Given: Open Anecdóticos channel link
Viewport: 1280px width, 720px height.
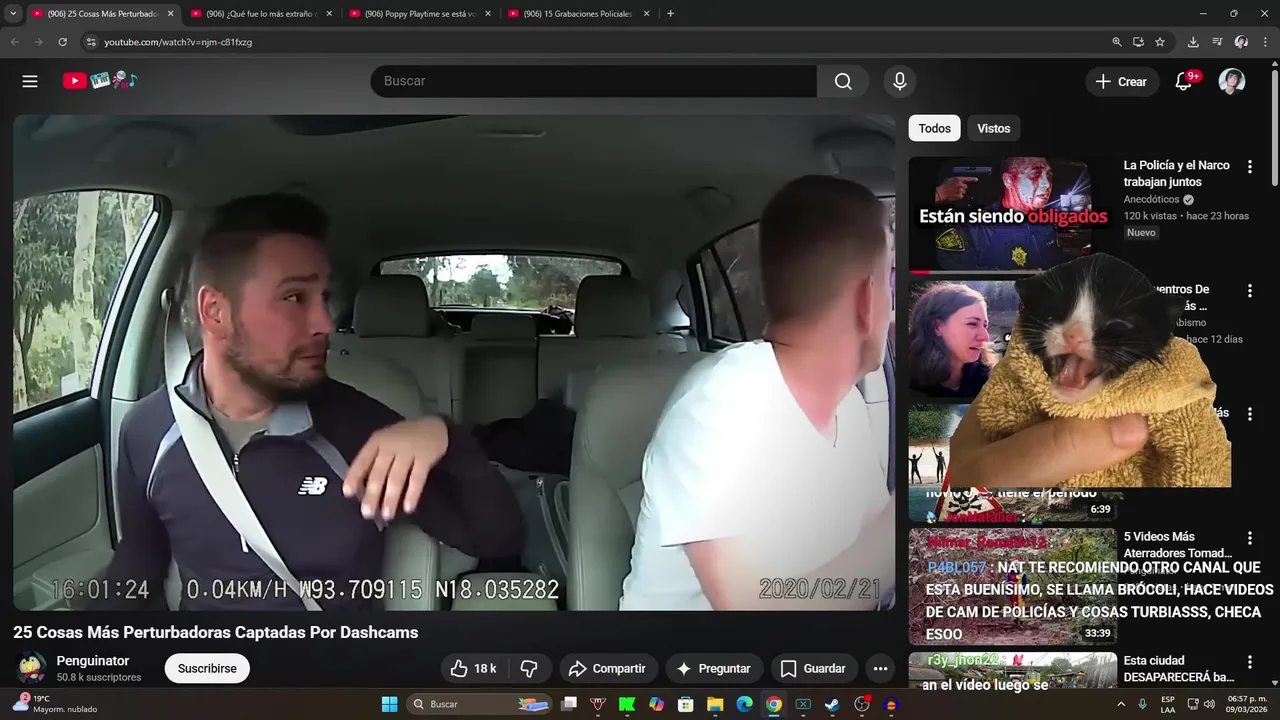Looking at the screenshot, I should [1151, 199].
